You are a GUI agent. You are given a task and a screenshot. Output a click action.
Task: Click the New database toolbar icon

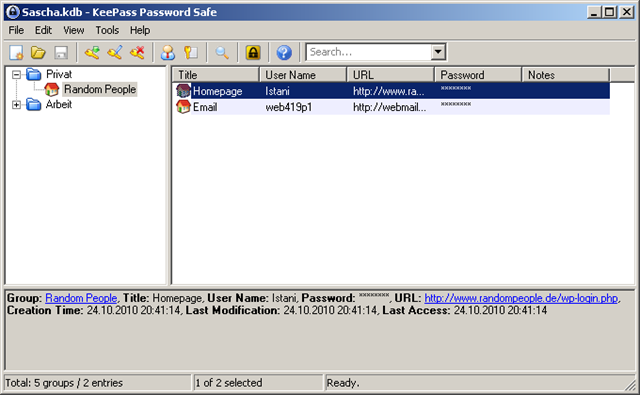(16, 53)
